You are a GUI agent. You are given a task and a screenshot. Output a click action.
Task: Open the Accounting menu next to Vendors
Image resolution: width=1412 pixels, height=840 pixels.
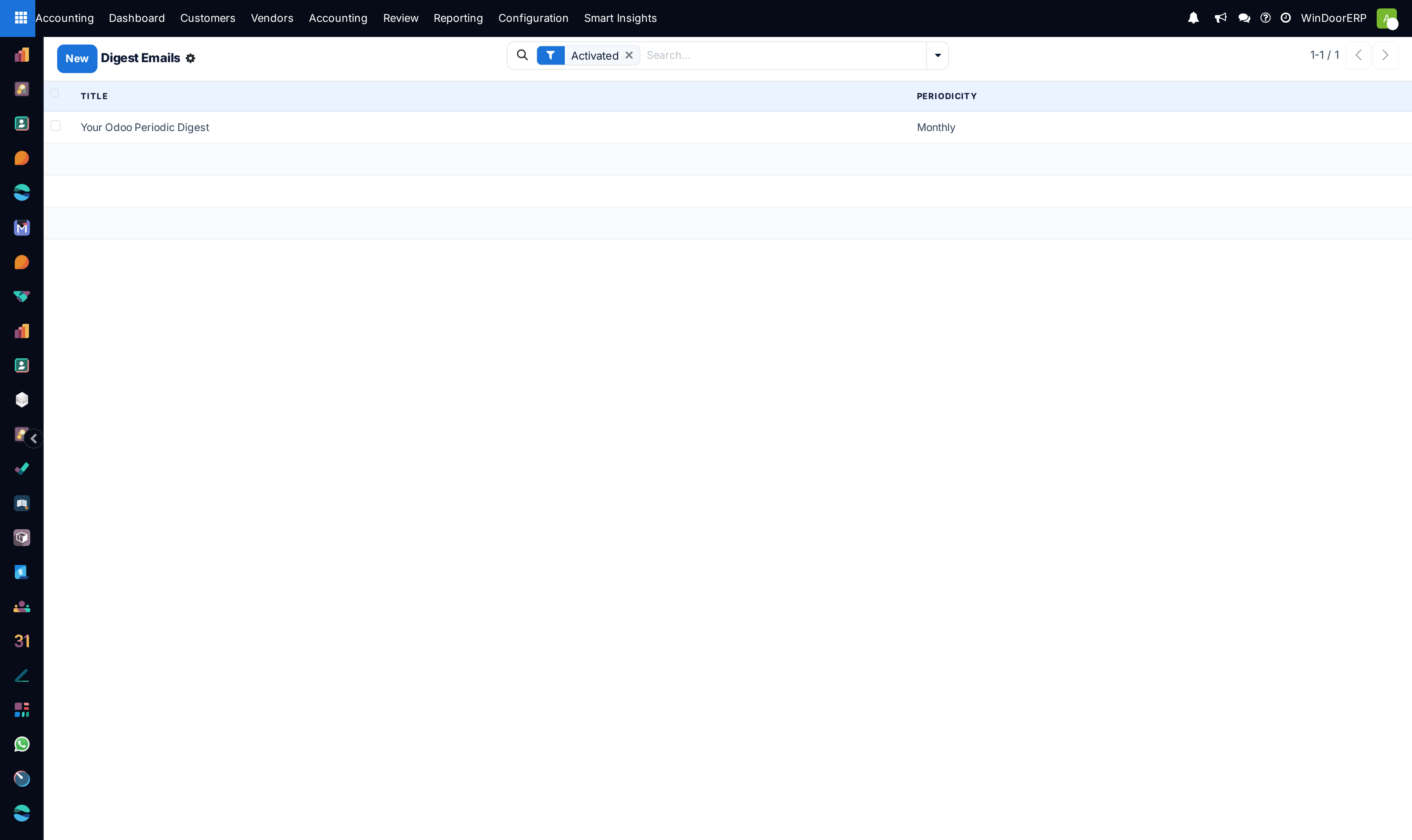[x=338, y=18]
